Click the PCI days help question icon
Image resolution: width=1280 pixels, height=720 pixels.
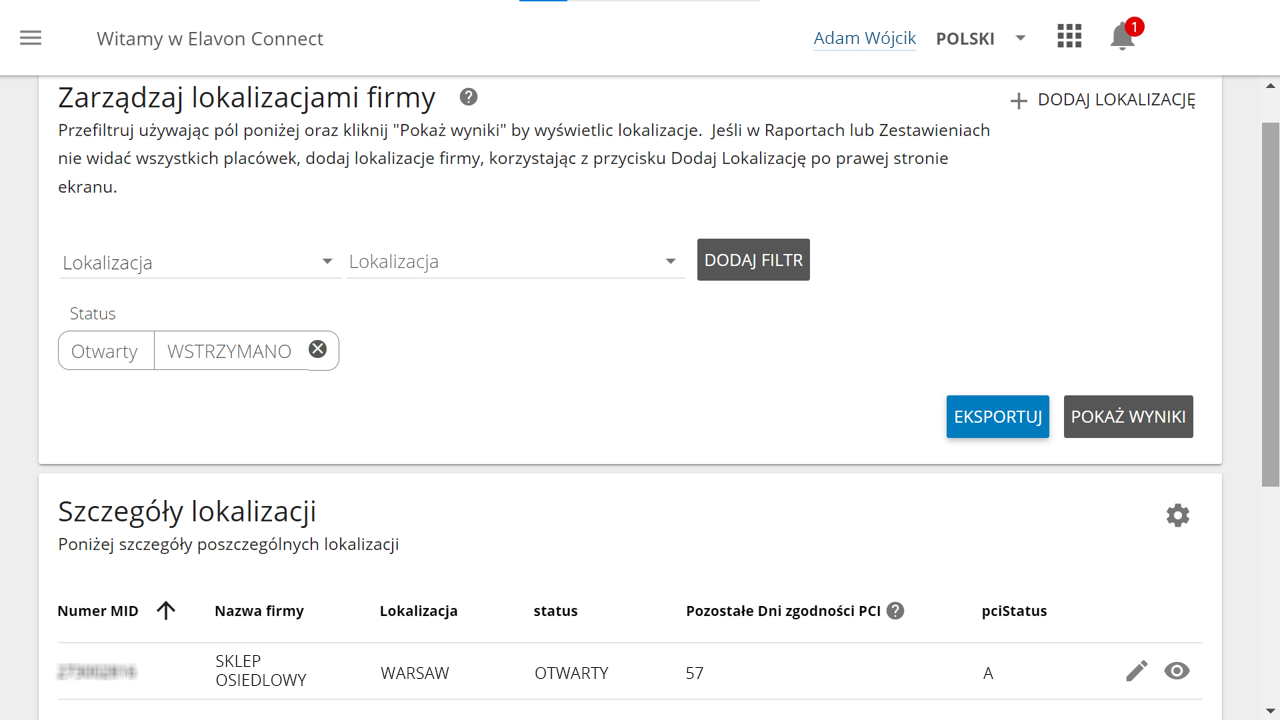tap(895, 610)
